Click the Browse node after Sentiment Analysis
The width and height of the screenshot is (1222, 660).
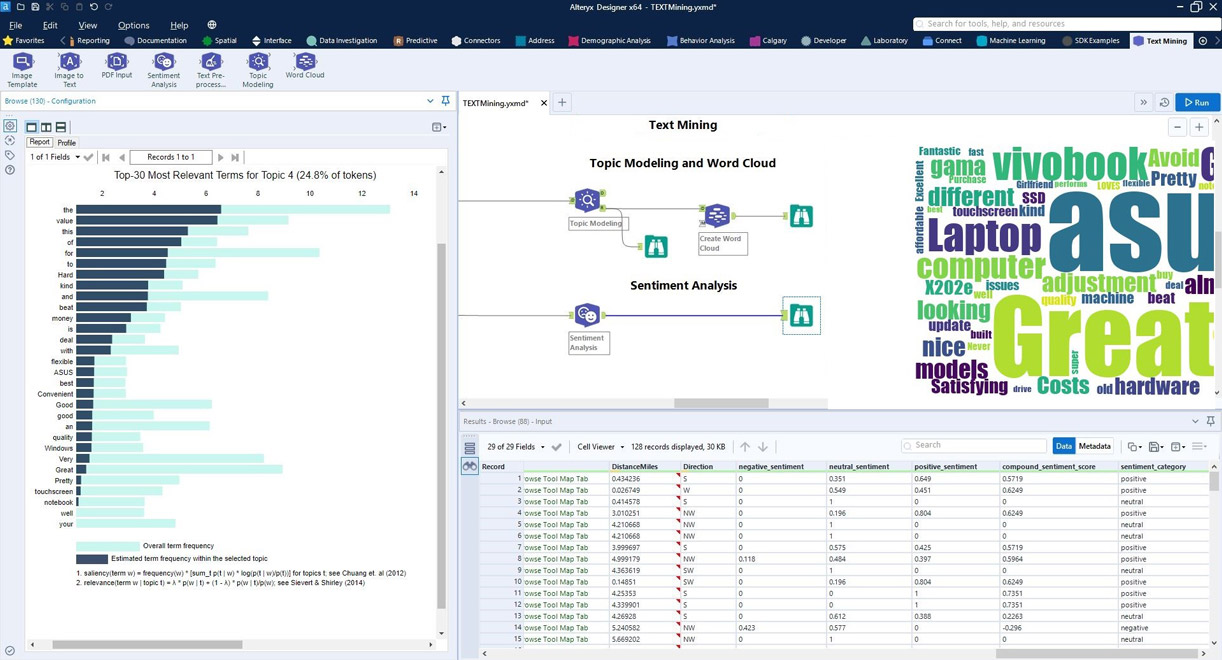801,316
